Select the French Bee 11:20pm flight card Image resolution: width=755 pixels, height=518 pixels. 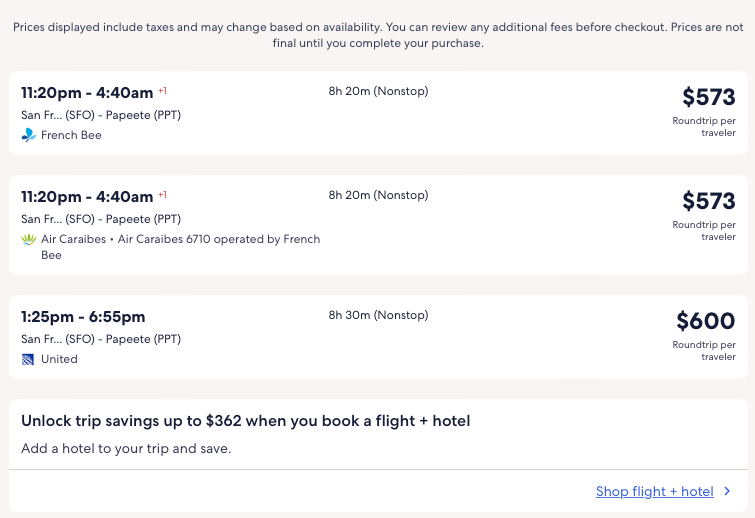click(377, 113)
